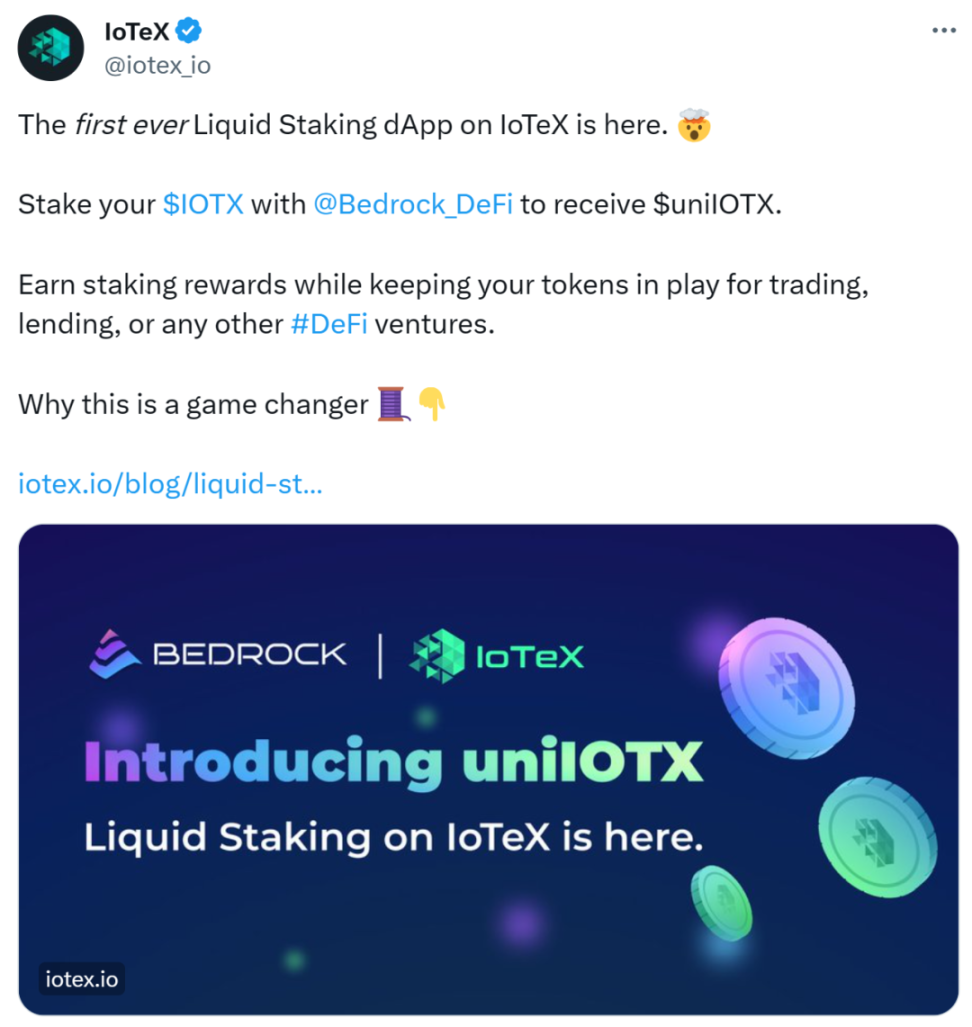Image resolution: width=972 pixels, height=1027 pixels.
Task: Click the $IOTX cashtag
Action: [203, 204]
